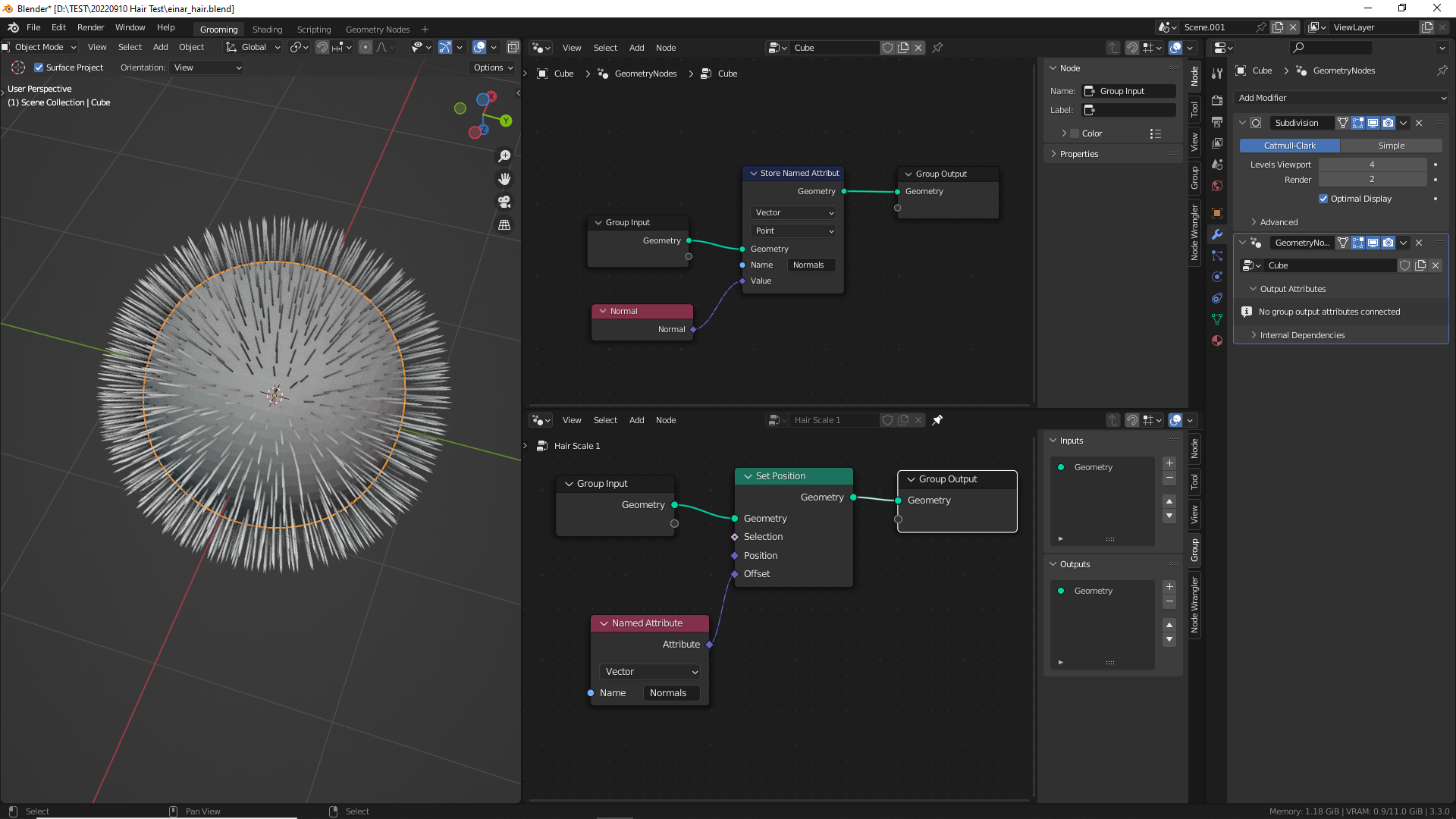Screen dimensions: 1456x819
Task: Open the Add Modifier dropdown
Action: [x=1341, y=98]
